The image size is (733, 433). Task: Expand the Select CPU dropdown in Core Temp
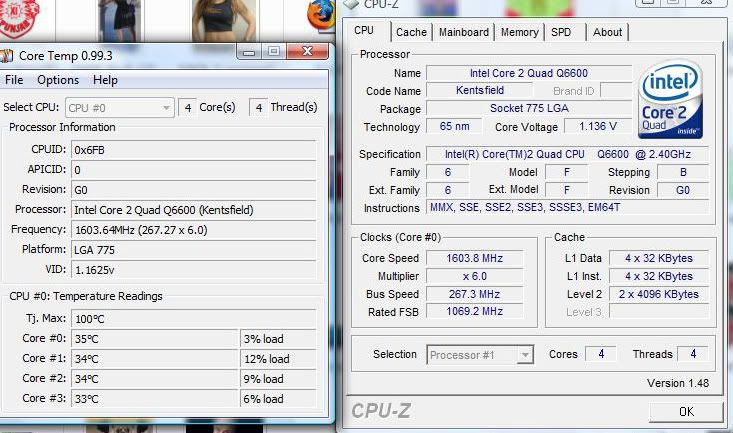coord(120,108)
